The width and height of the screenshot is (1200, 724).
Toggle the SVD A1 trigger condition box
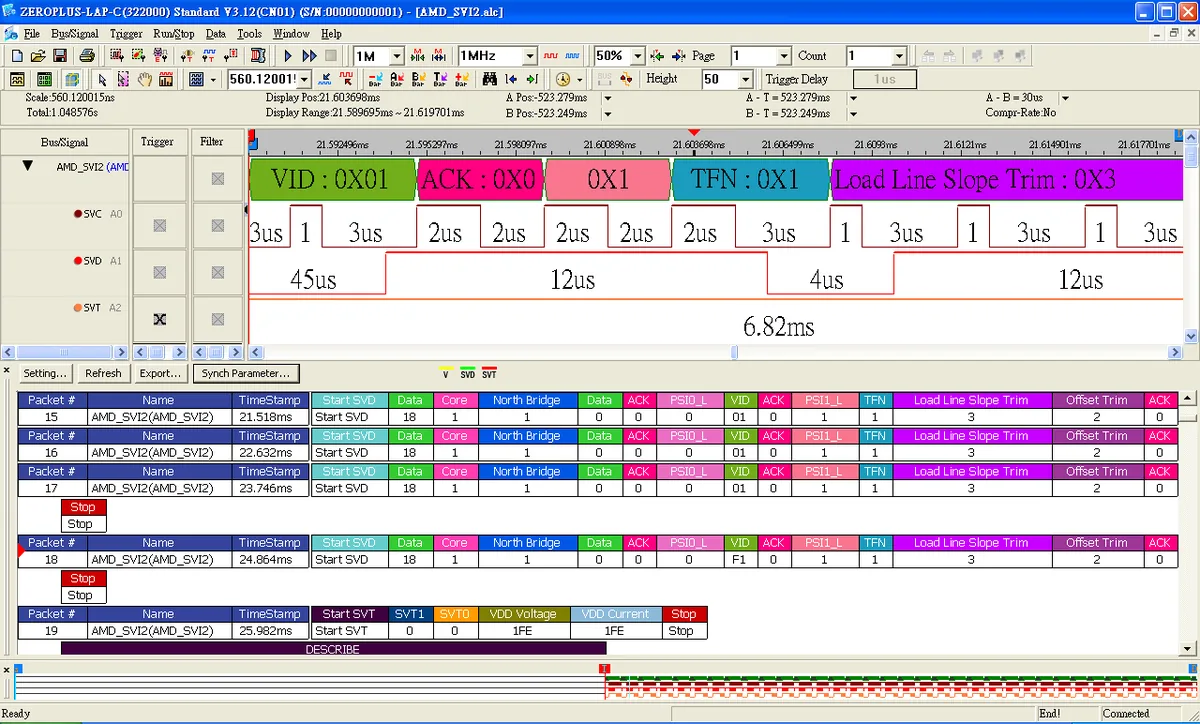coord(159,272)
